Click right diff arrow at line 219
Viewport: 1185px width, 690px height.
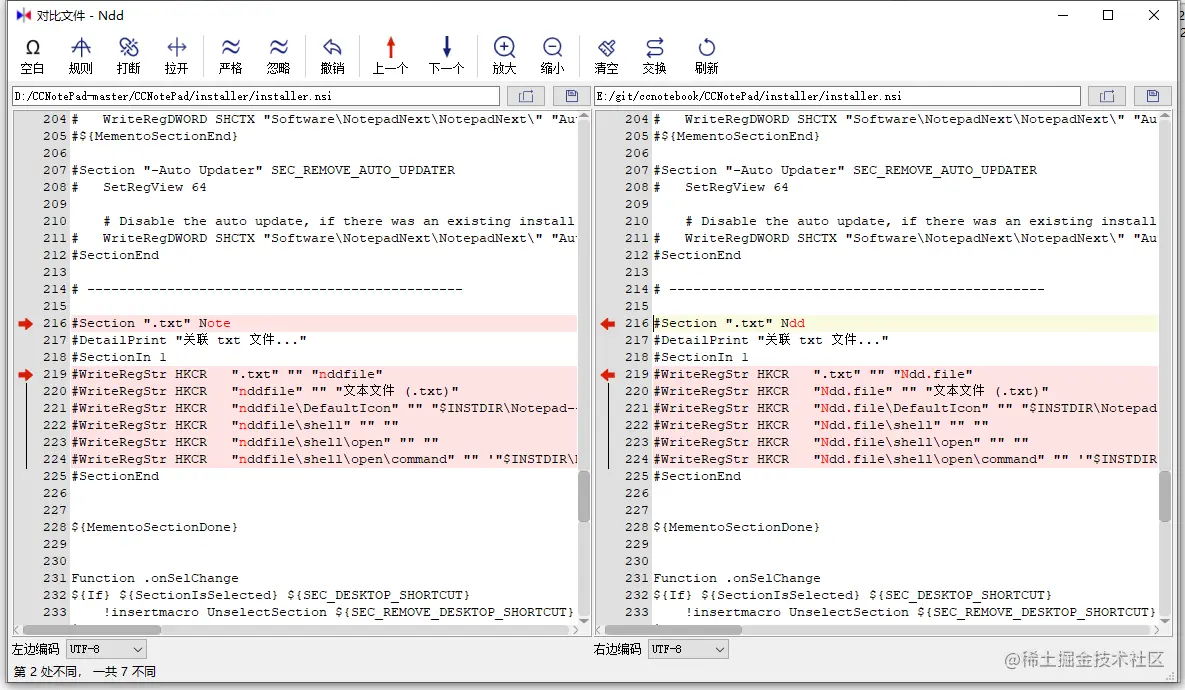coord(608,374)
